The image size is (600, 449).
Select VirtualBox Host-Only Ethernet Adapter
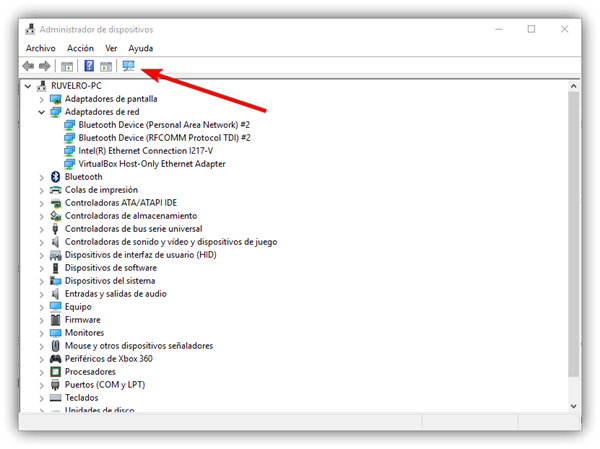152,164
